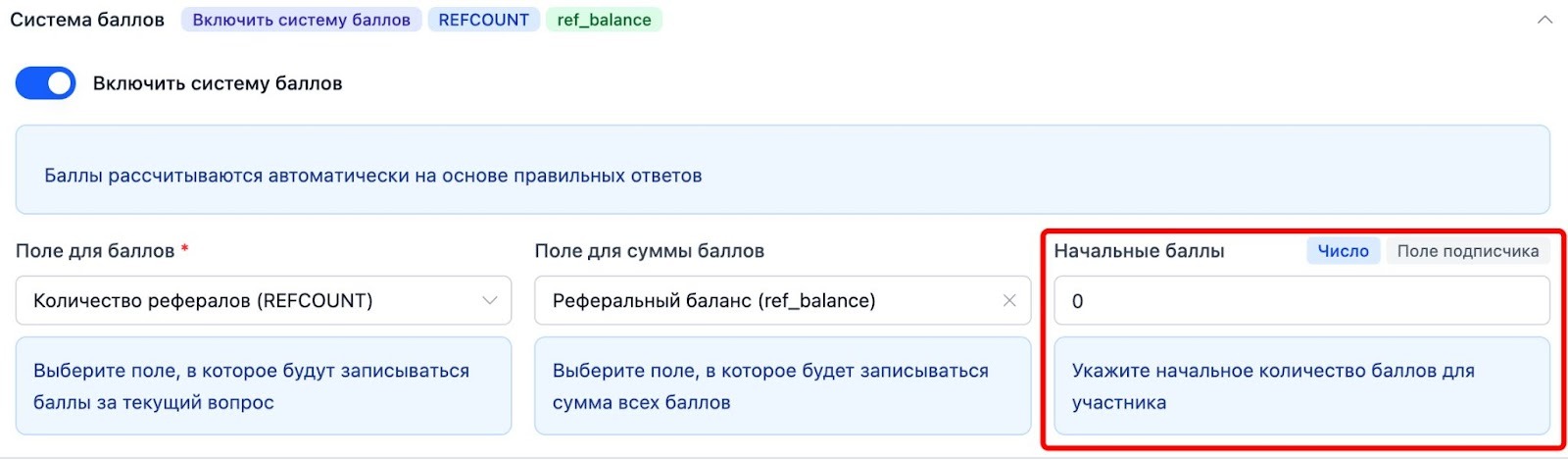This screenshot has width=1568, height=460.
Task: Collapse the Система баллов section chevron
Action: click(1544, 21)
